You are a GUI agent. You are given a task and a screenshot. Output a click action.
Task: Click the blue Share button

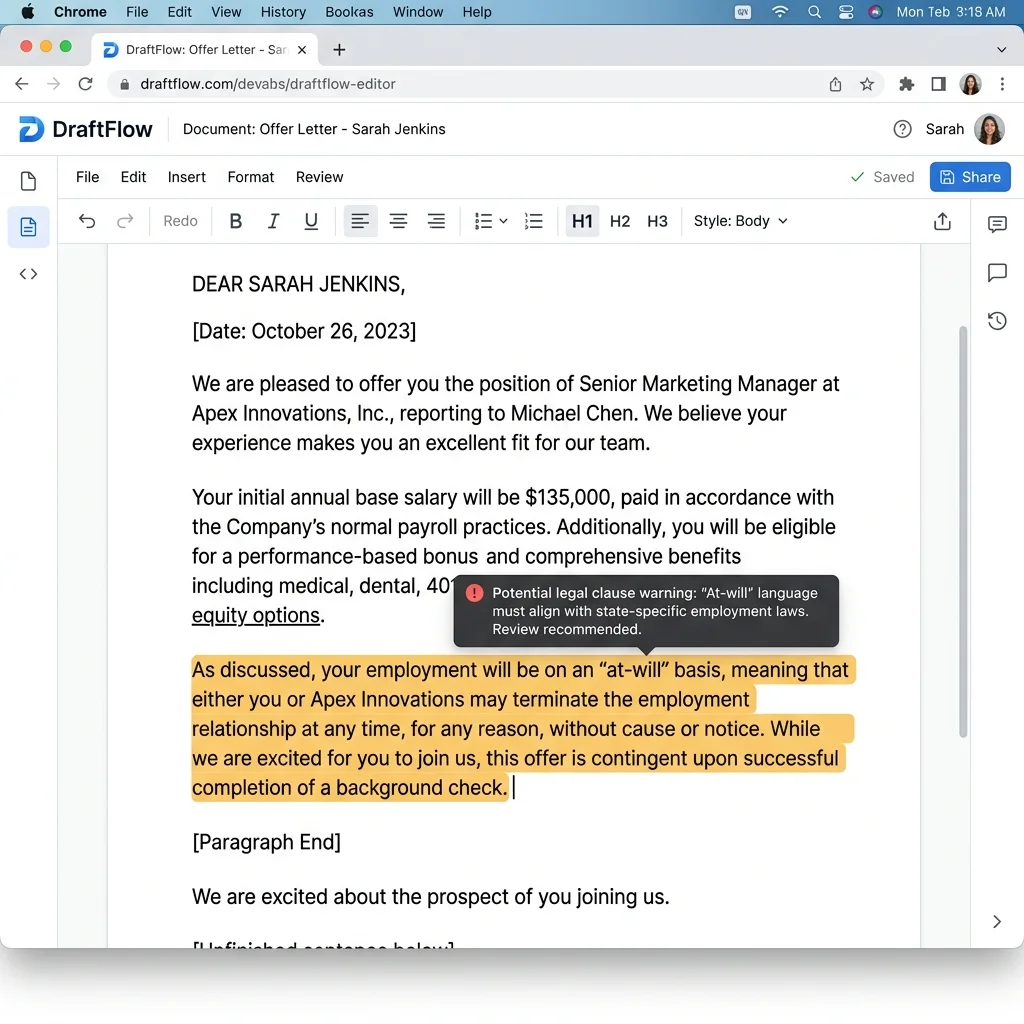970,177
